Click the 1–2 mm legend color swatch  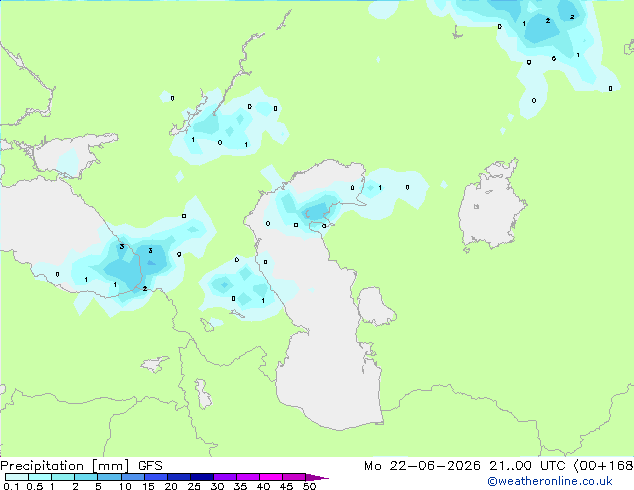[63, 477]
